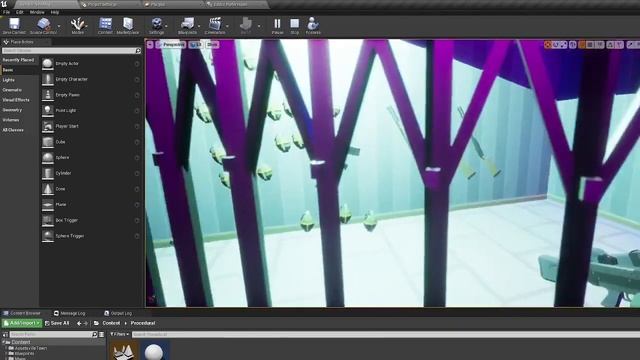Viewport: 640px width, 360px height.
Task: Select the Cinematic category
Action: (x=12, y=90)
